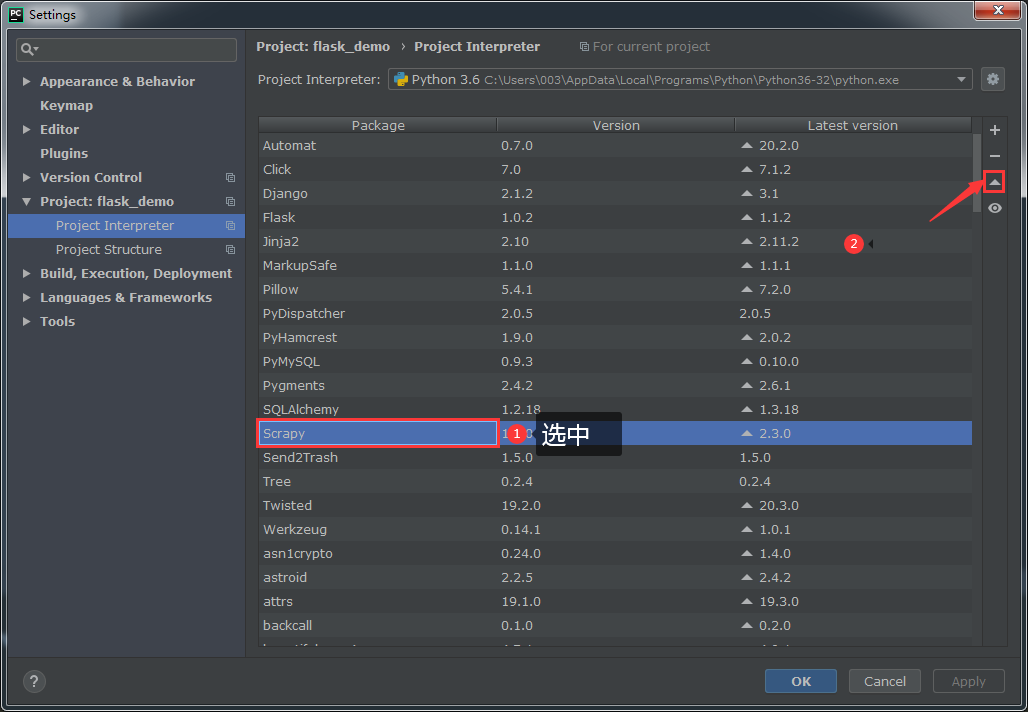Click the Cancel button
Screen dimensions: 1028x712
point(884,681)
